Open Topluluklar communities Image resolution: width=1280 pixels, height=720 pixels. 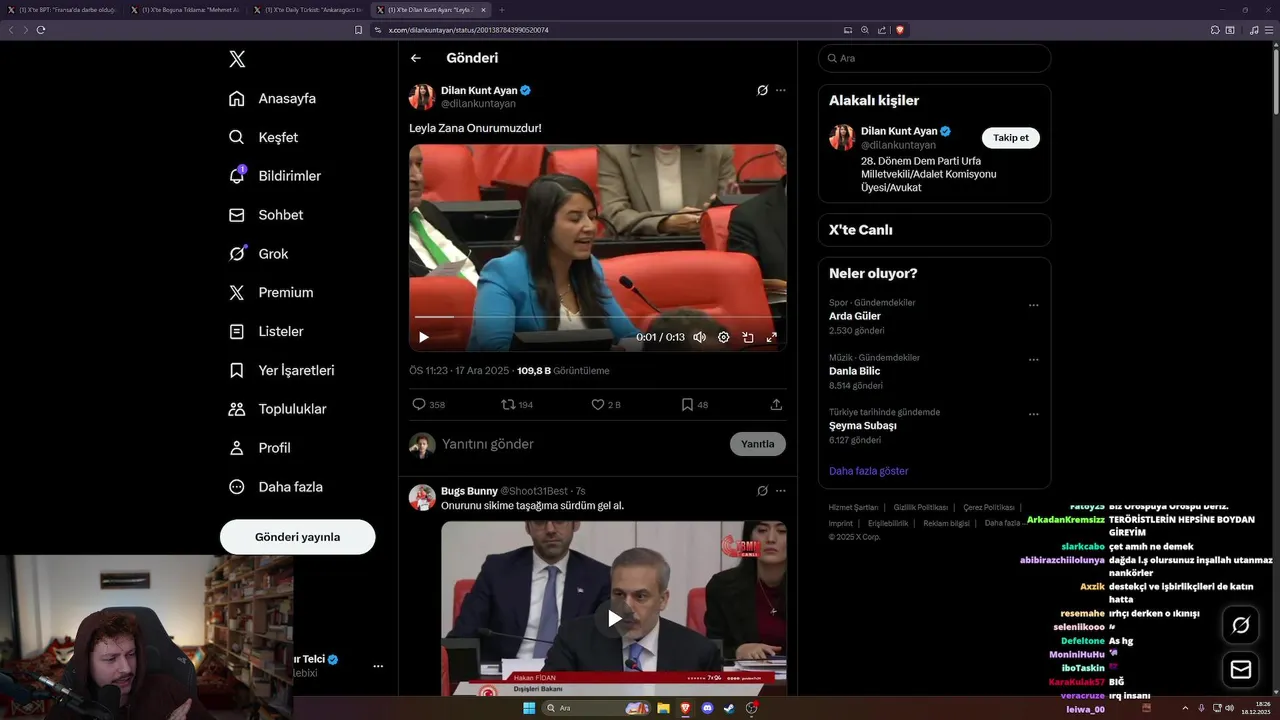pos(278,409)
